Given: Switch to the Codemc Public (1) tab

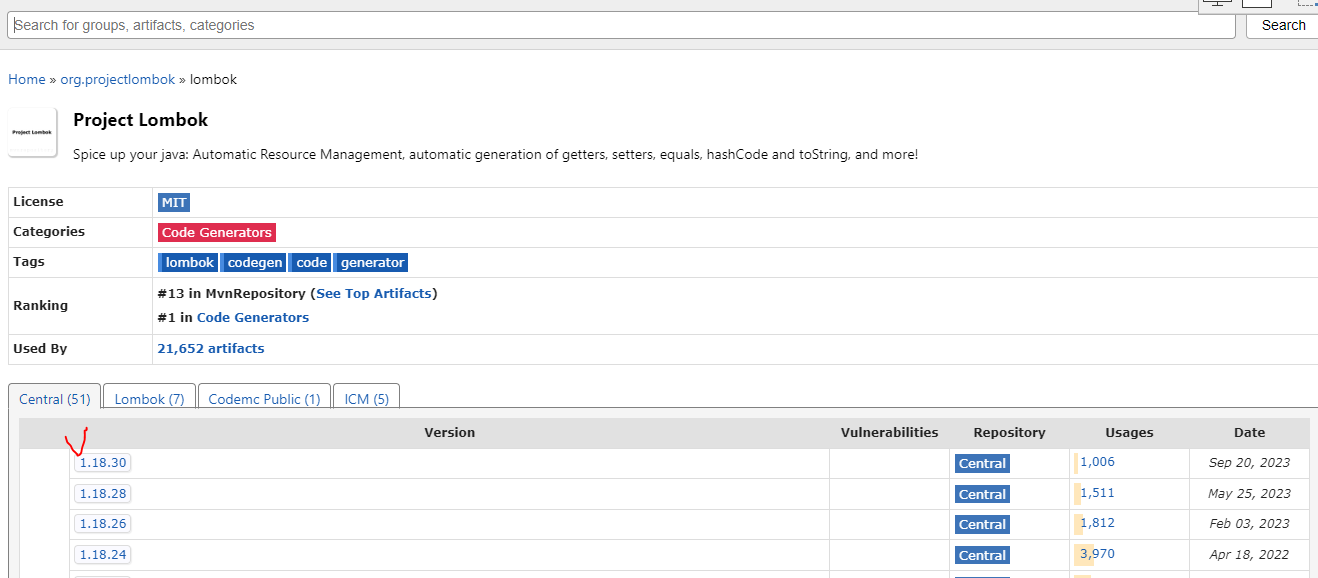Looking at the screenshot, I should tap(264, 399).
